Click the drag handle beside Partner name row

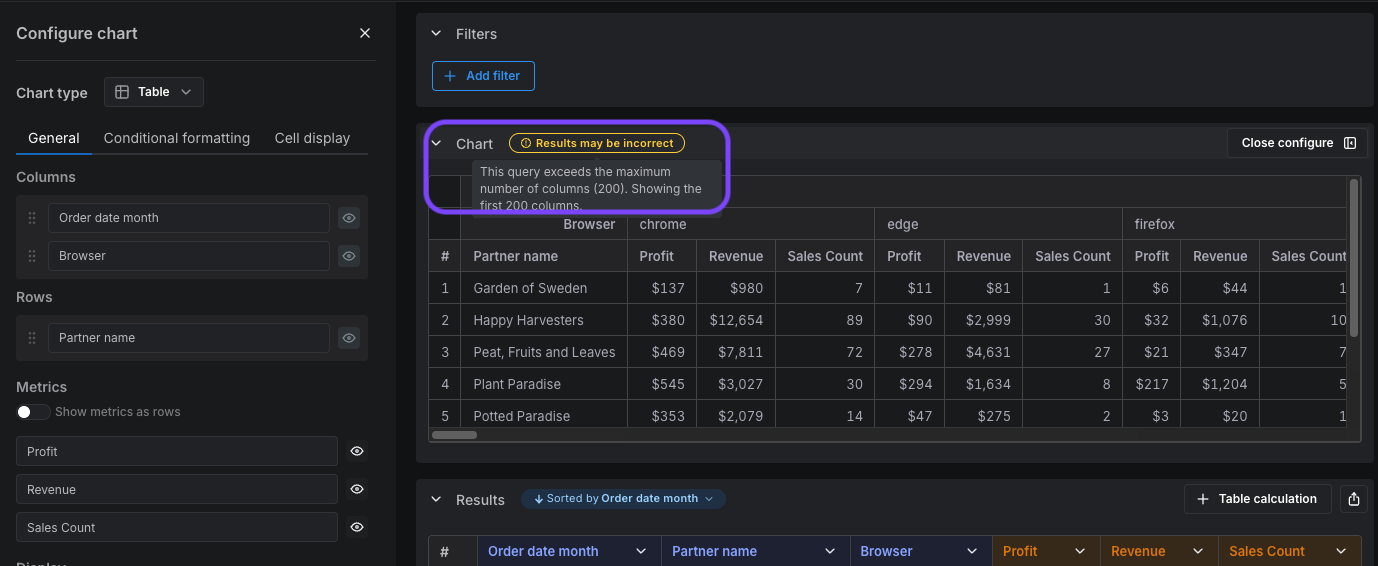coord(32,338)
